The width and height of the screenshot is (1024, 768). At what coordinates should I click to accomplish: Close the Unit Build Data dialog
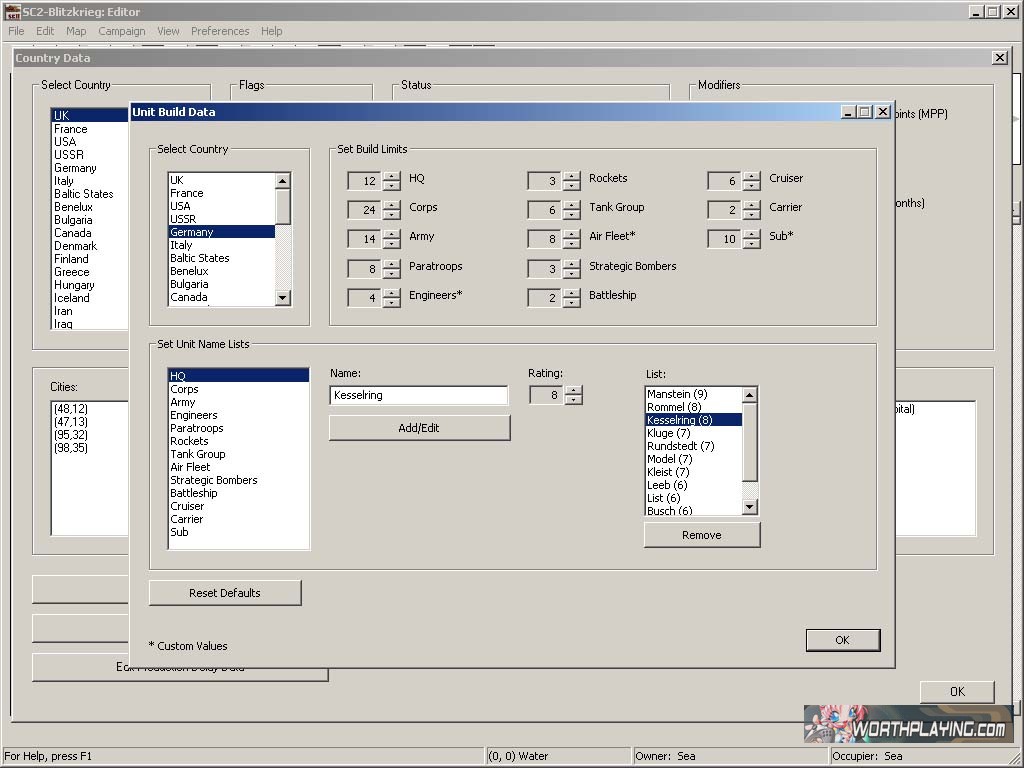[882, 112]
